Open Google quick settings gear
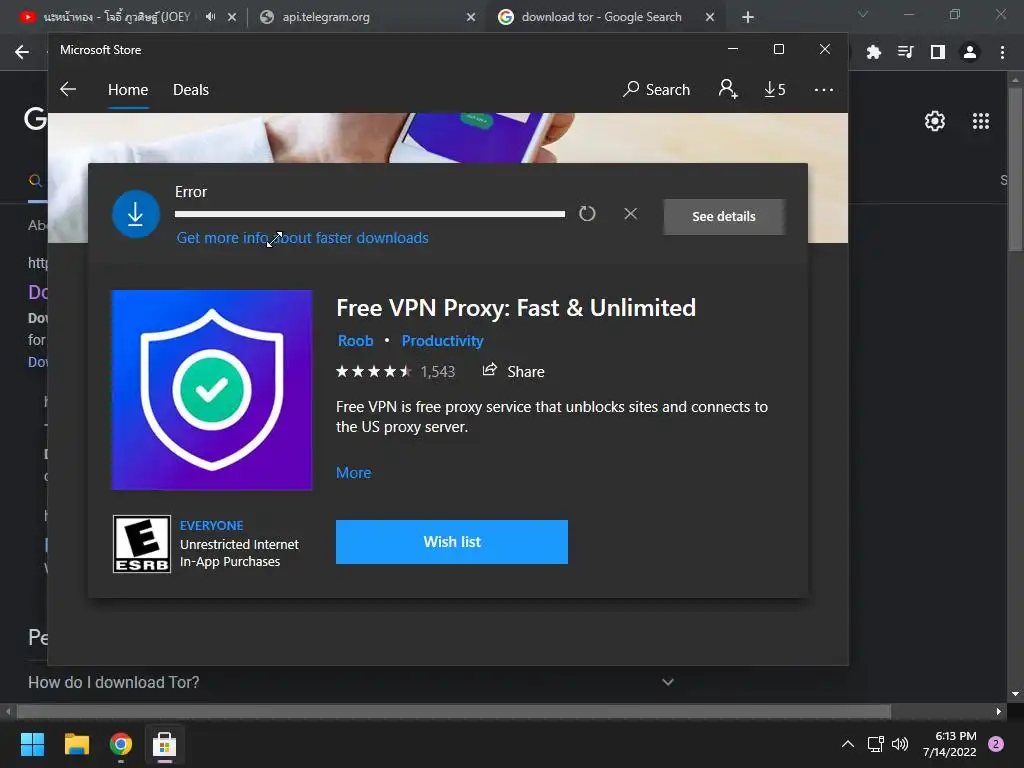Viewport: 1024px width, 768px height. click(x=935, y=121)
